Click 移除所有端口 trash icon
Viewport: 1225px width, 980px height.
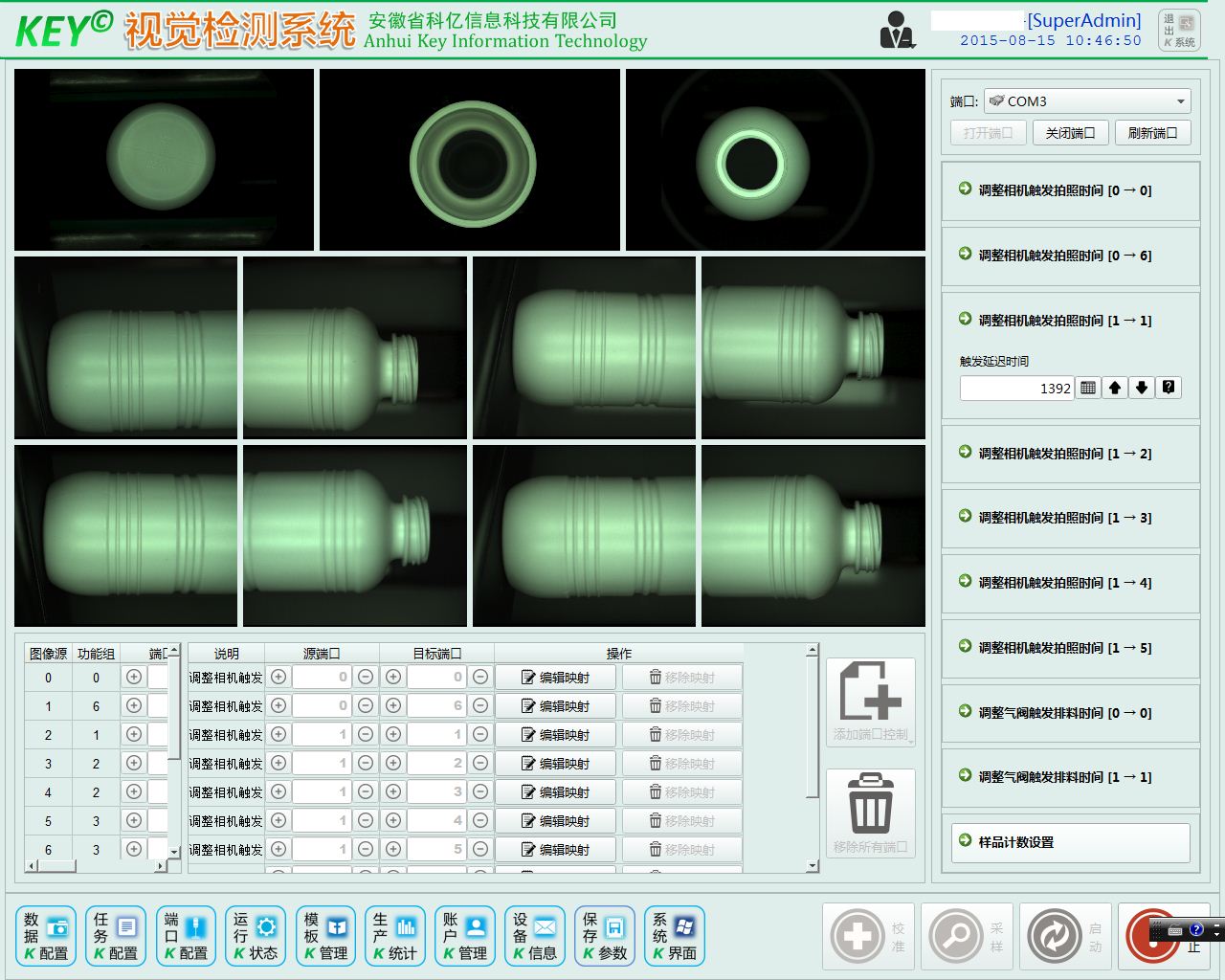coord(871,813)
